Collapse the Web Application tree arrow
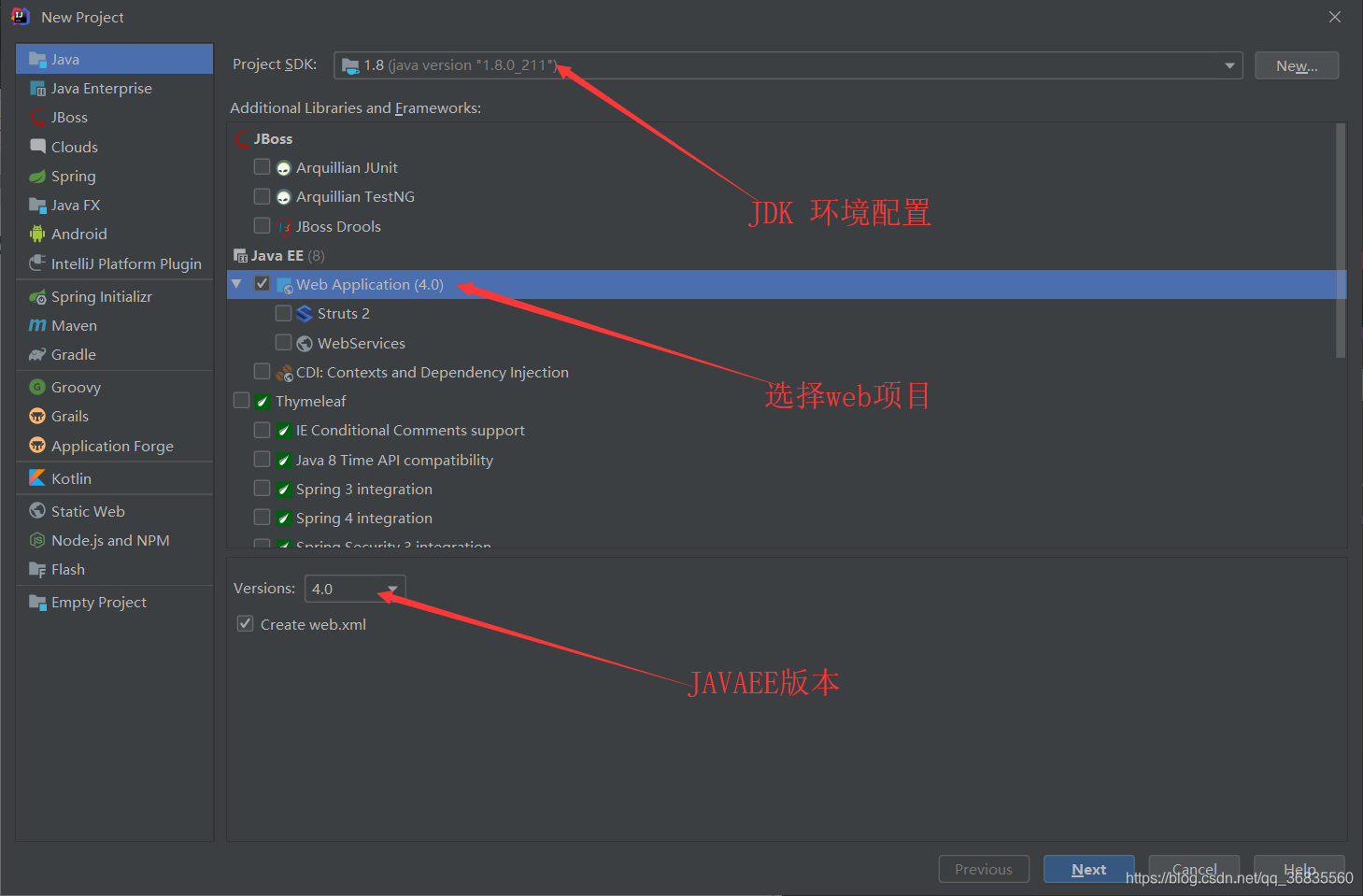 237,284
